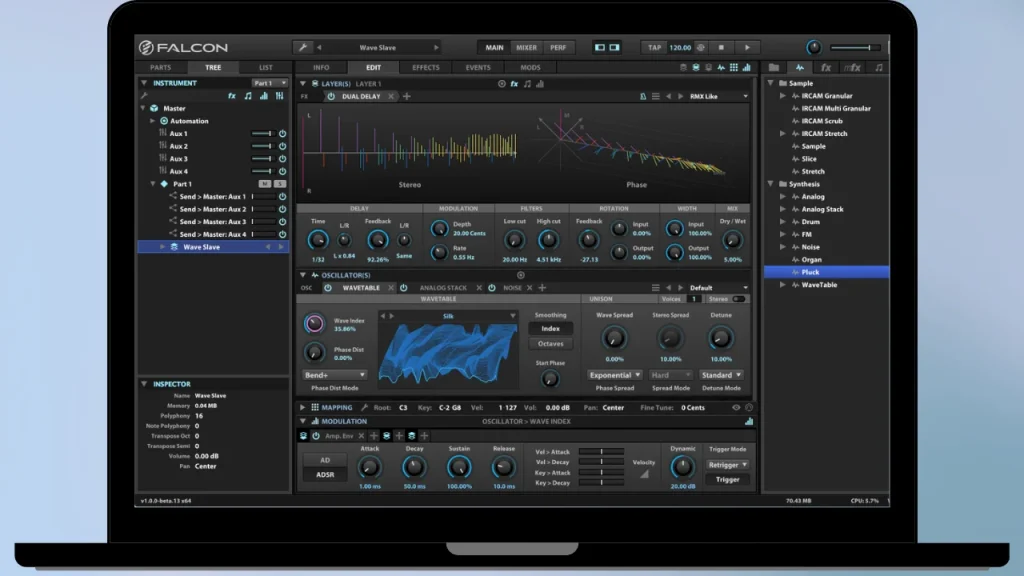Collapse the Synthesis folder in browser
This screenshot has width=1024, height=576.
(771, 184)
